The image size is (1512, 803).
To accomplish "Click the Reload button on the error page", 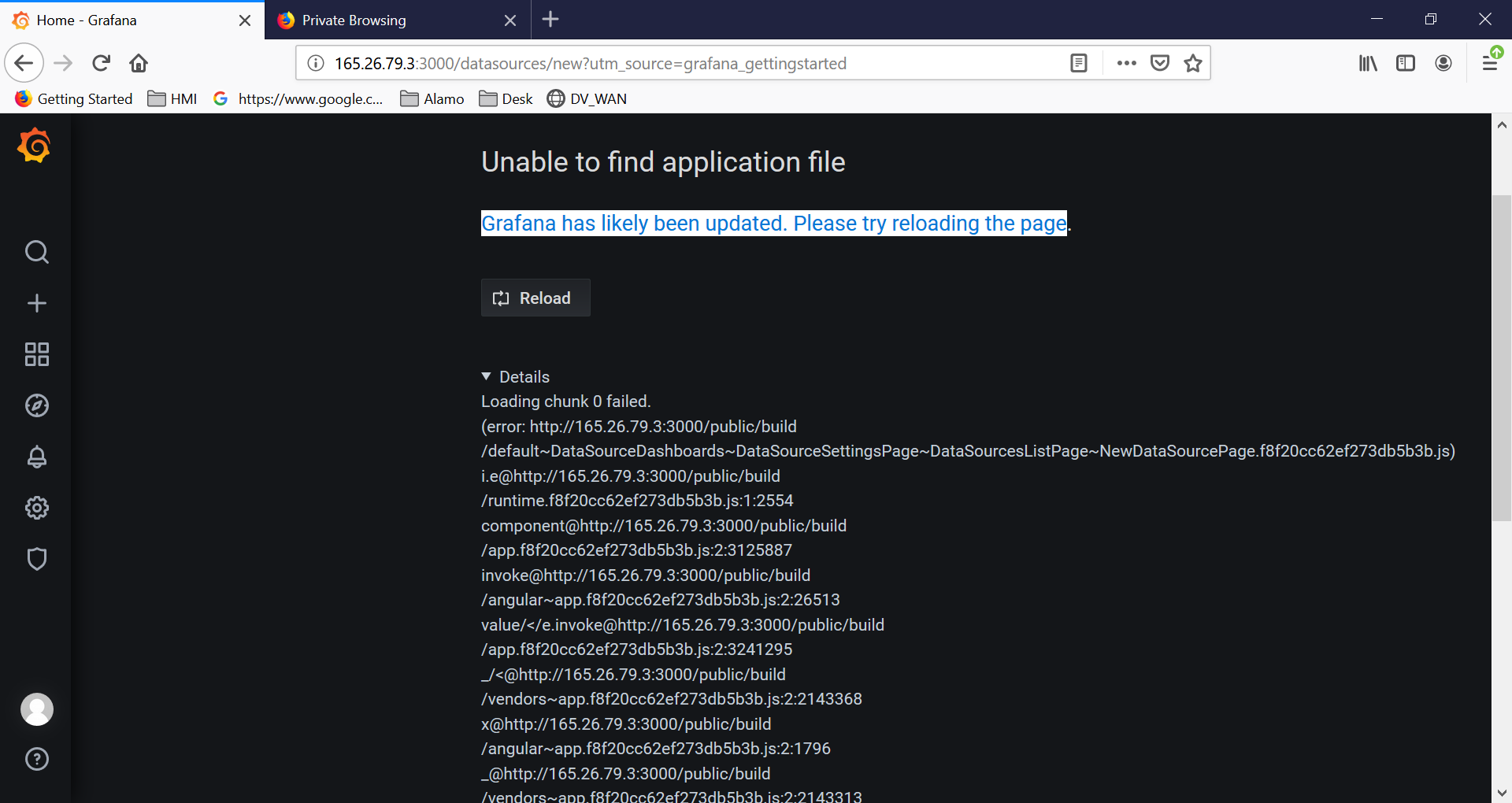I will (x=535, y=298).
